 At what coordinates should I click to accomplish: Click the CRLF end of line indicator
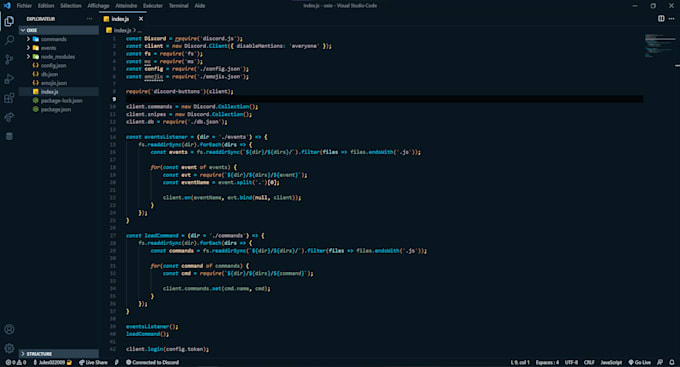tap(589, 362)
